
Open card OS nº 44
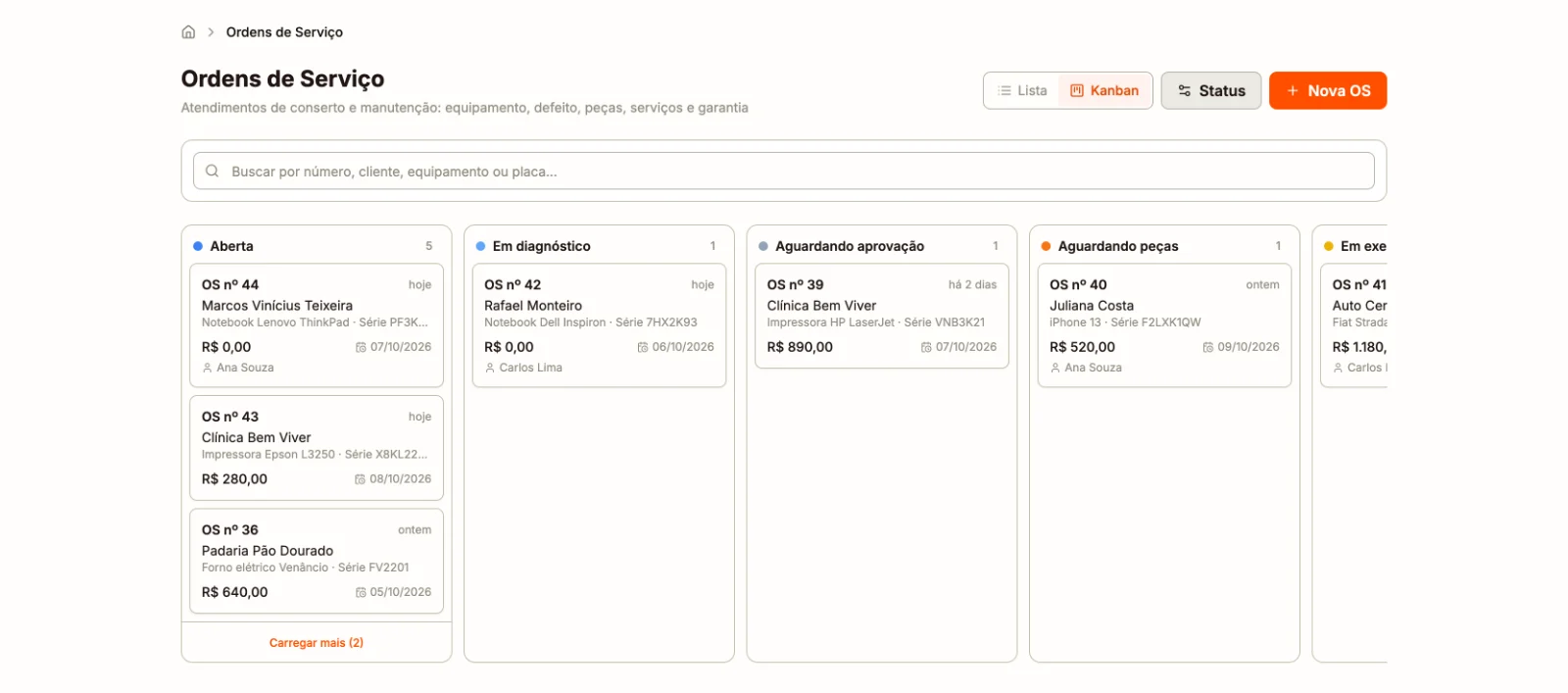(x=317, y=325)
